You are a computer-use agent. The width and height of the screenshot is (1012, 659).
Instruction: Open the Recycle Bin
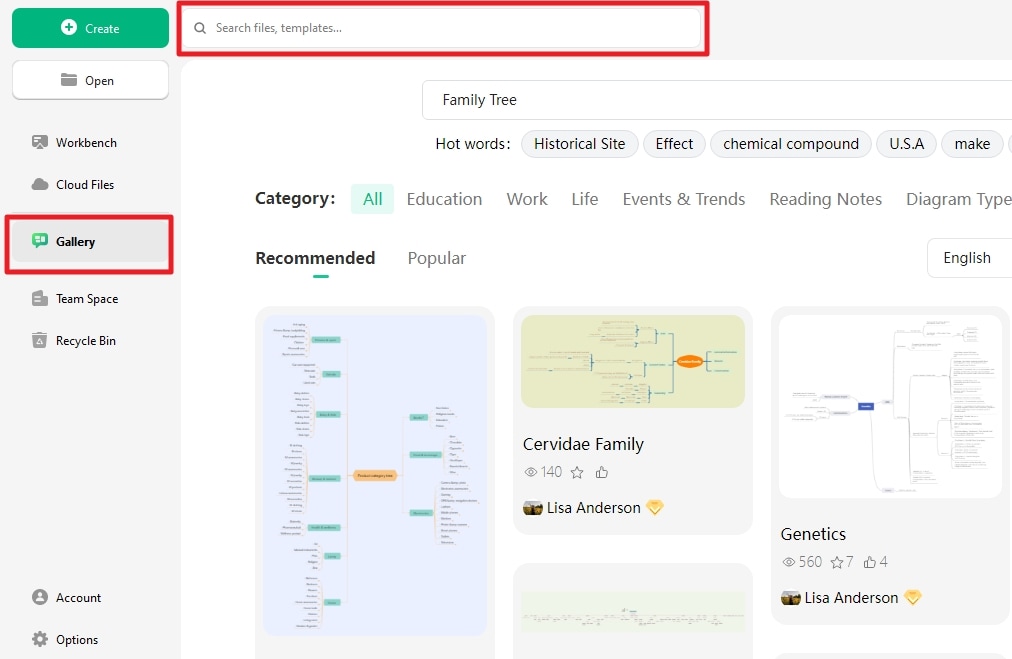[x=85, y=341]
